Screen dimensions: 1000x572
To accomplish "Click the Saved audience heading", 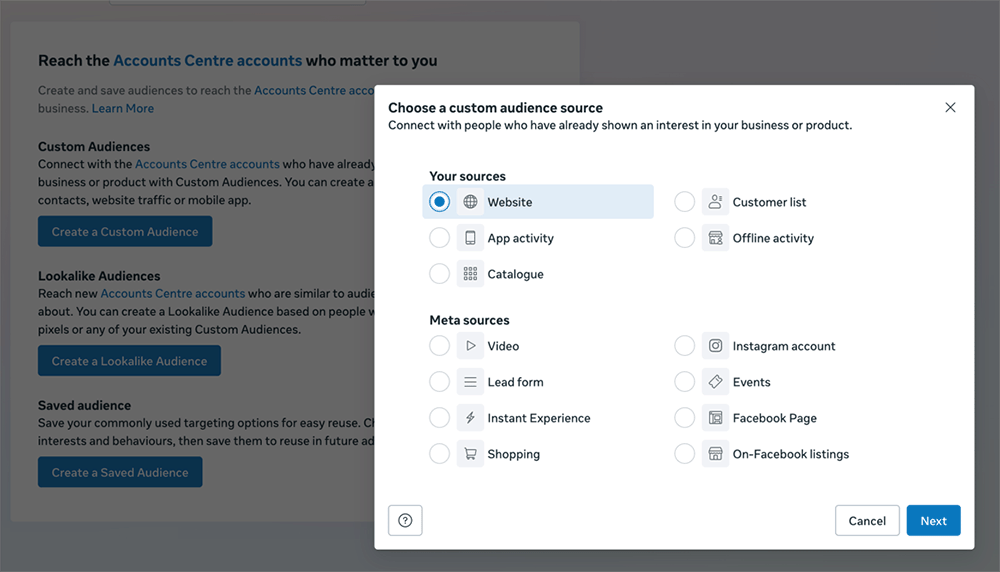I will point(84,405).
